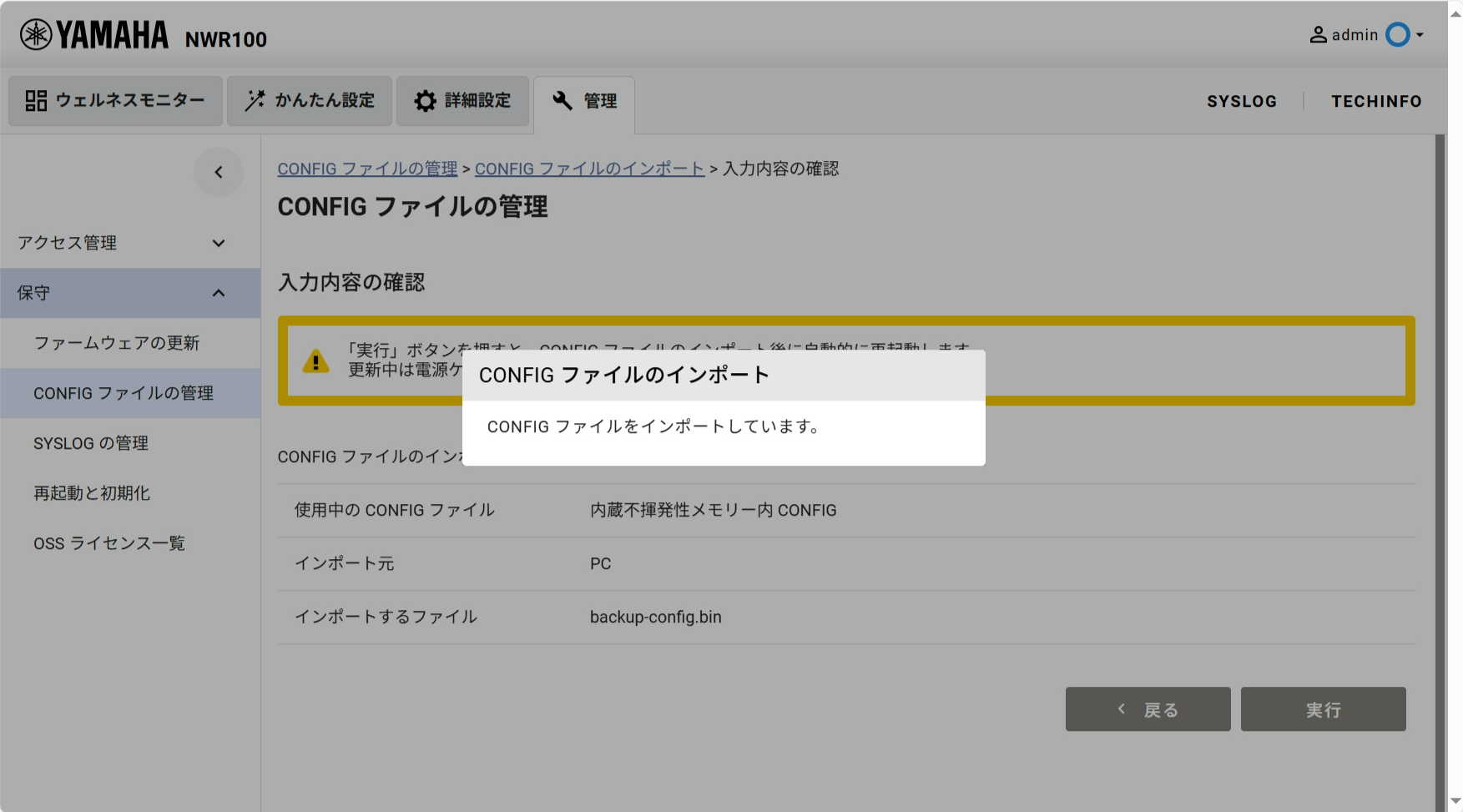Viewport: 1463px width, 812px height.
Task: Click the magic wand easy setup icon
Action: pyautogui.click(x=255, y=101)
